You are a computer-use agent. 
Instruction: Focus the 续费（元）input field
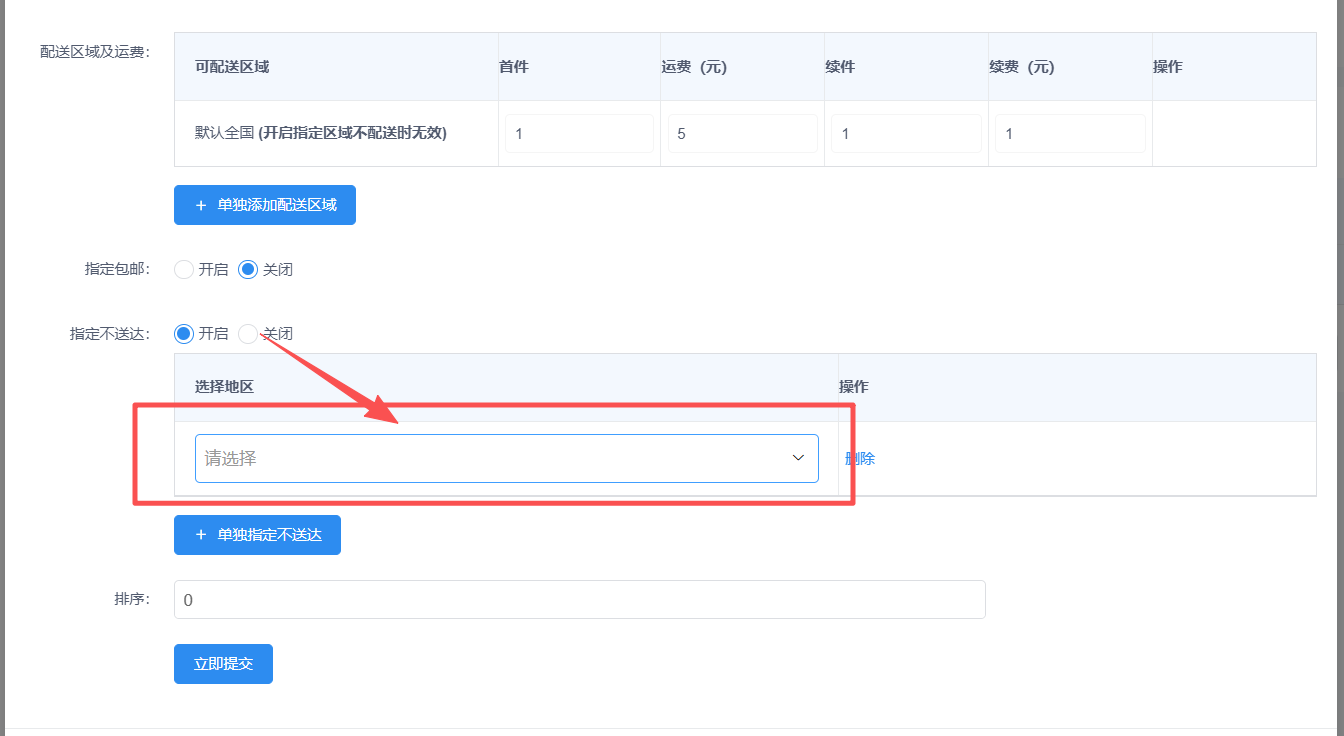click(1070, 133)
